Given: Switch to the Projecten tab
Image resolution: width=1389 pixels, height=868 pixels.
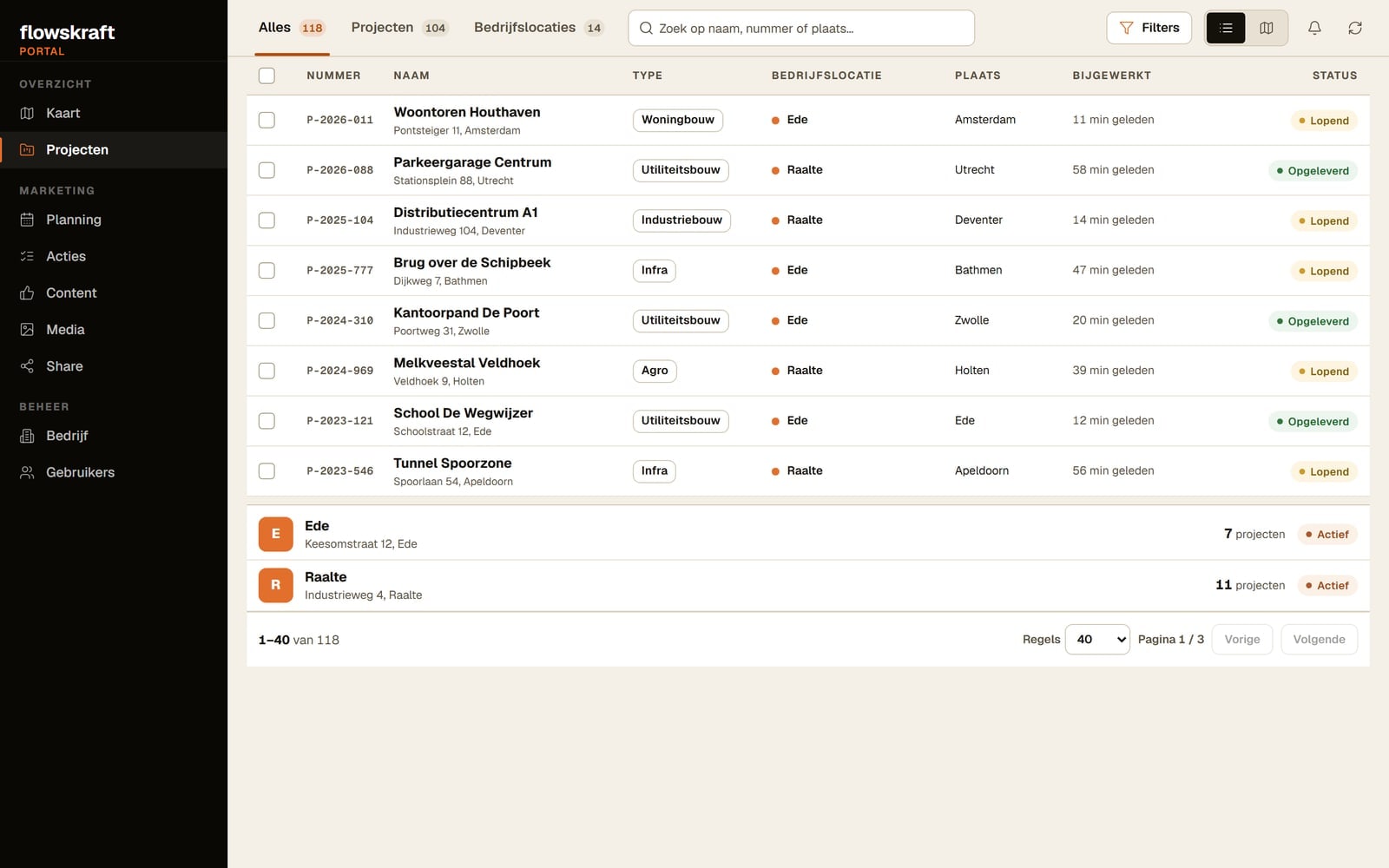Looking at the screenshot, I should click(x=398, y=28).
